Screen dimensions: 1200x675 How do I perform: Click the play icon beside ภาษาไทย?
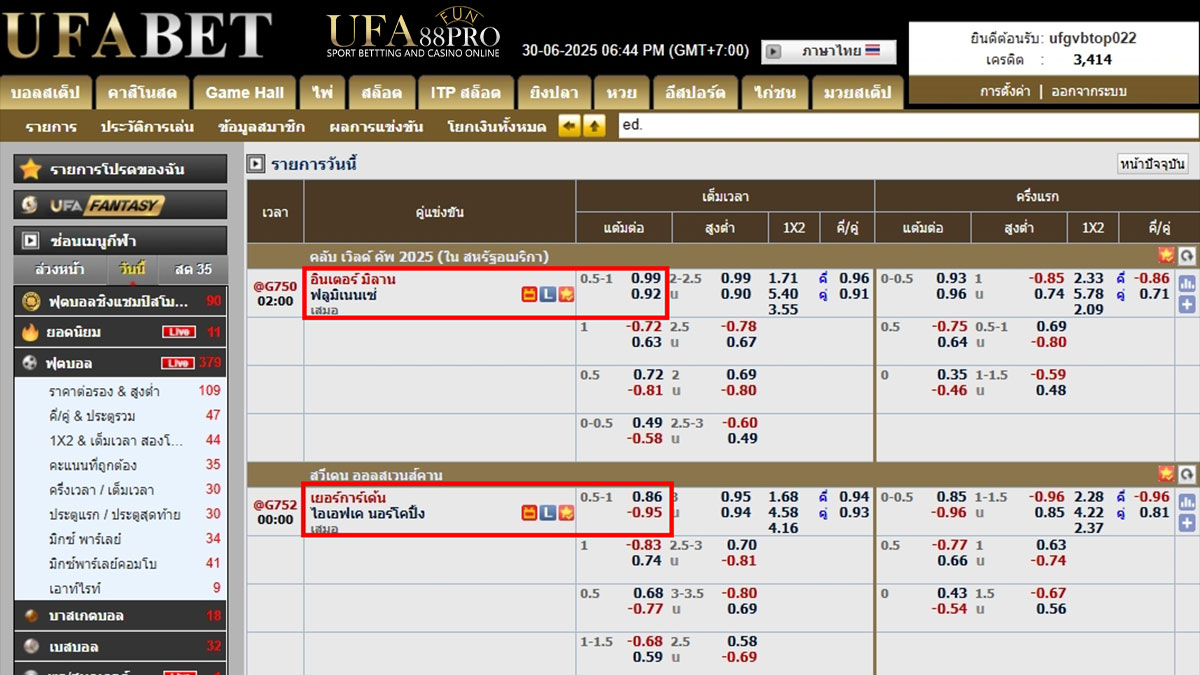(772, 52)
